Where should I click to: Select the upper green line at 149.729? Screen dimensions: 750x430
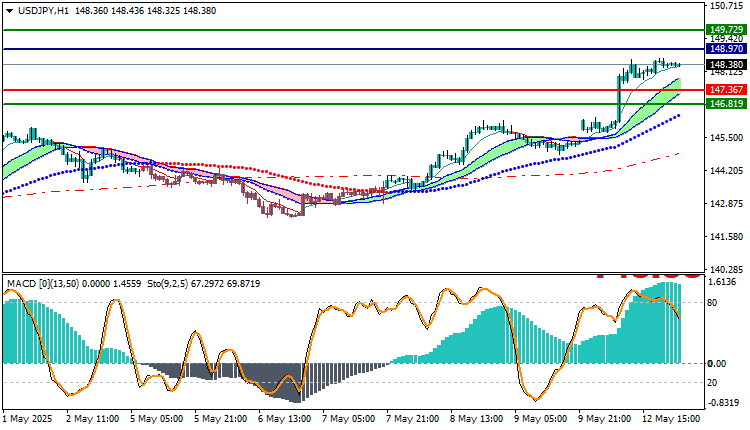click(x=353, y=30)
